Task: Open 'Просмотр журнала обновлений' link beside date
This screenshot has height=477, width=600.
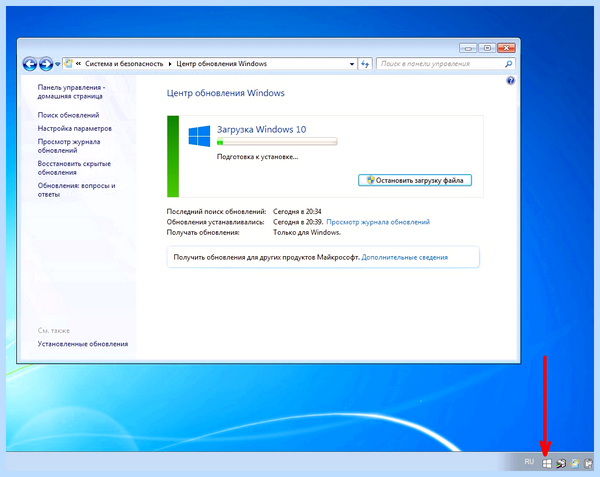Action: 378,222
